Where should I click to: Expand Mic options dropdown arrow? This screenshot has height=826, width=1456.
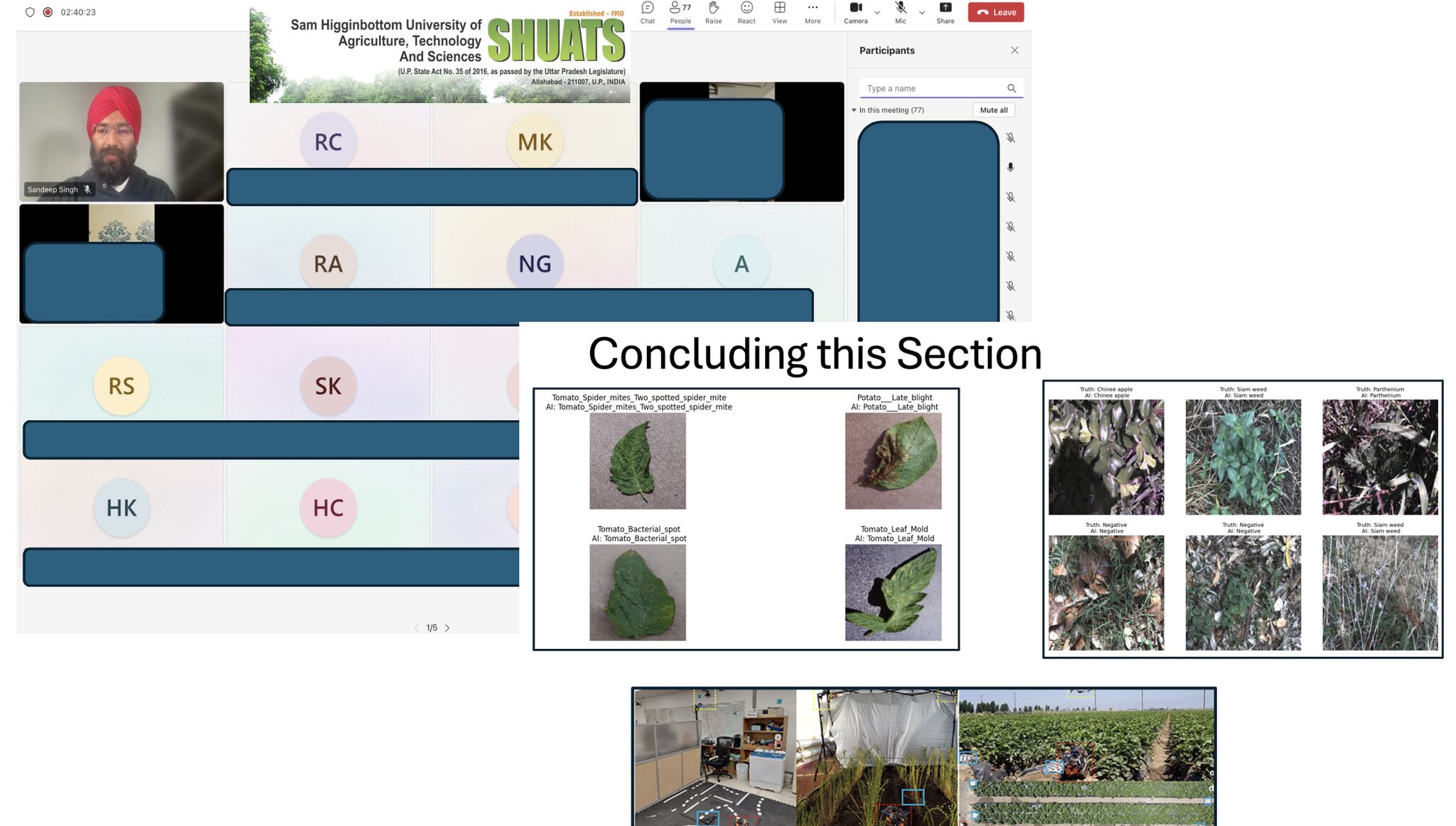tap(922, 12)
